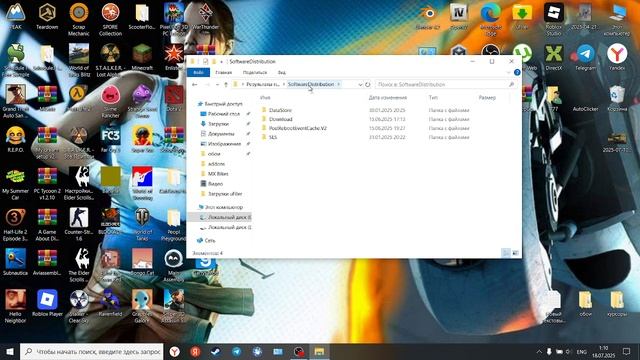Select the PostRebootEventCache.V2 folder
640x360 pixels.
point(298,128)
